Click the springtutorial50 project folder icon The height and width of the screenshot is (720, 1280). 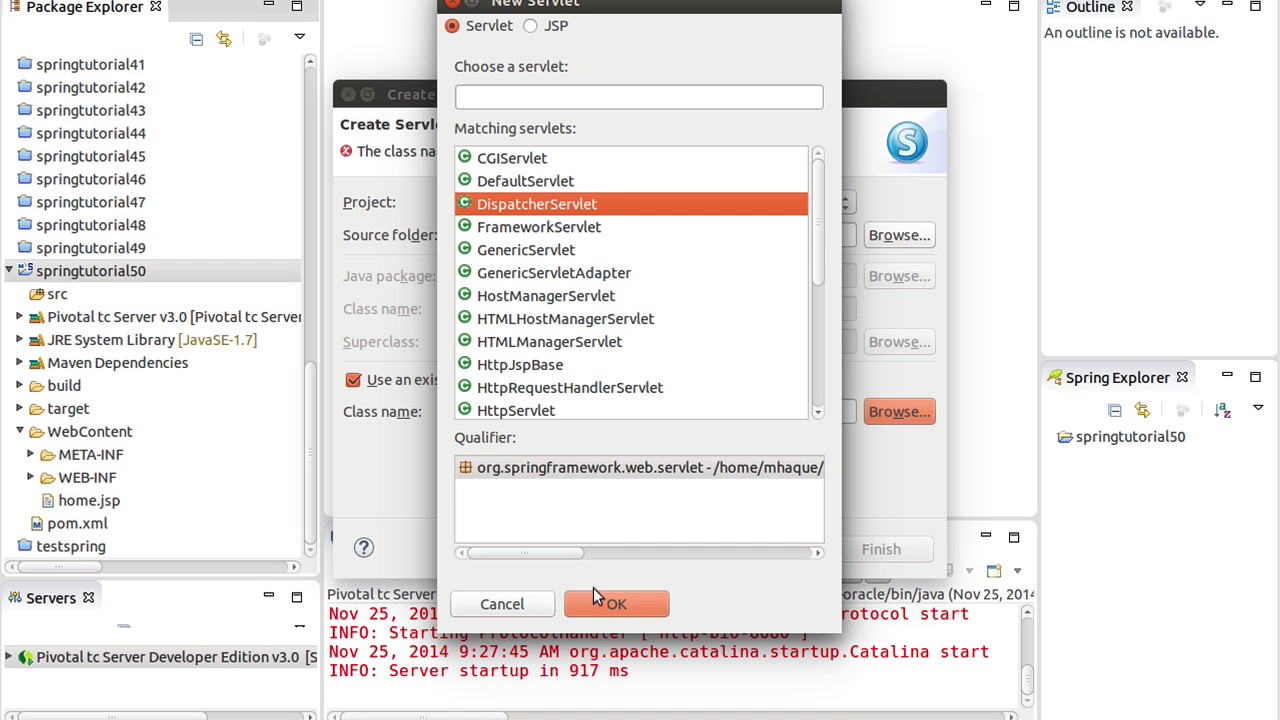(x=26, y=271)
